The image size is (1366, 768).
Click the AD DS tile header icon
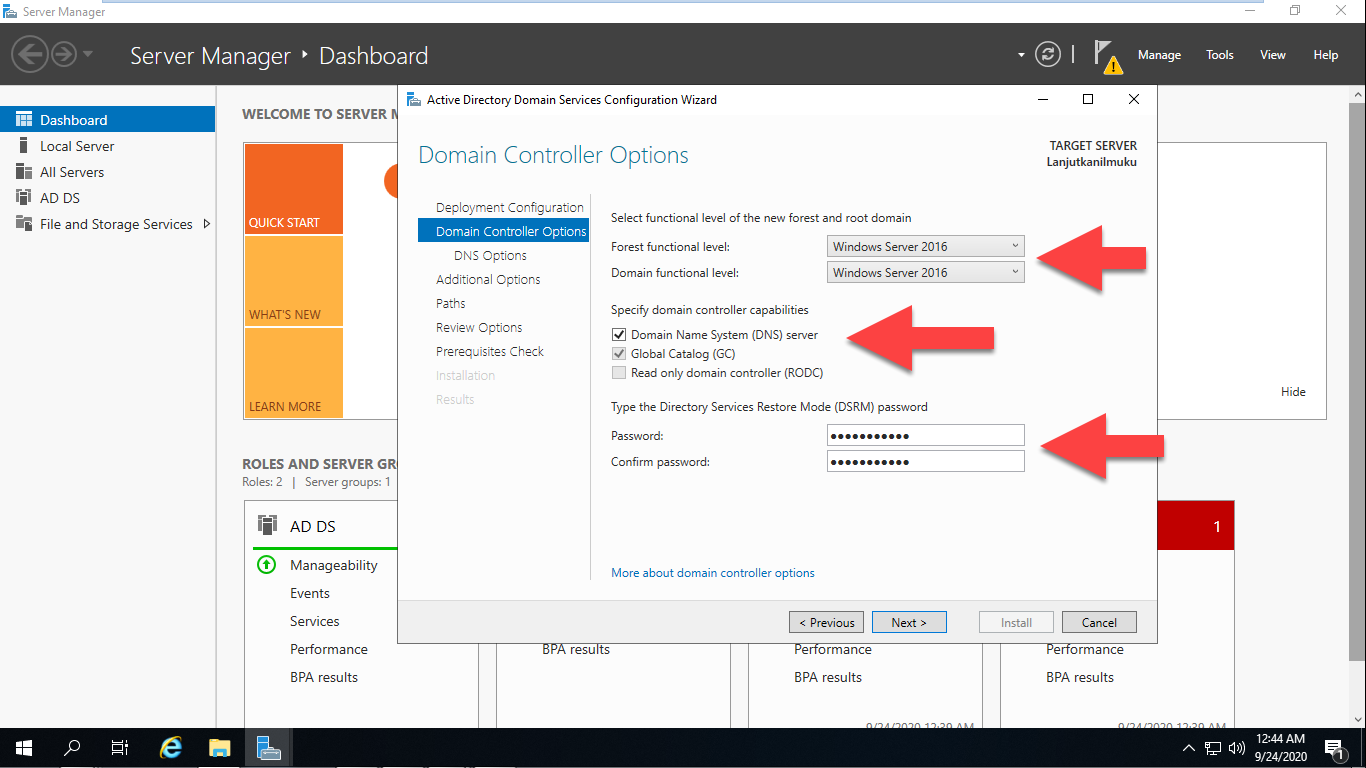(x=267, y=525)
